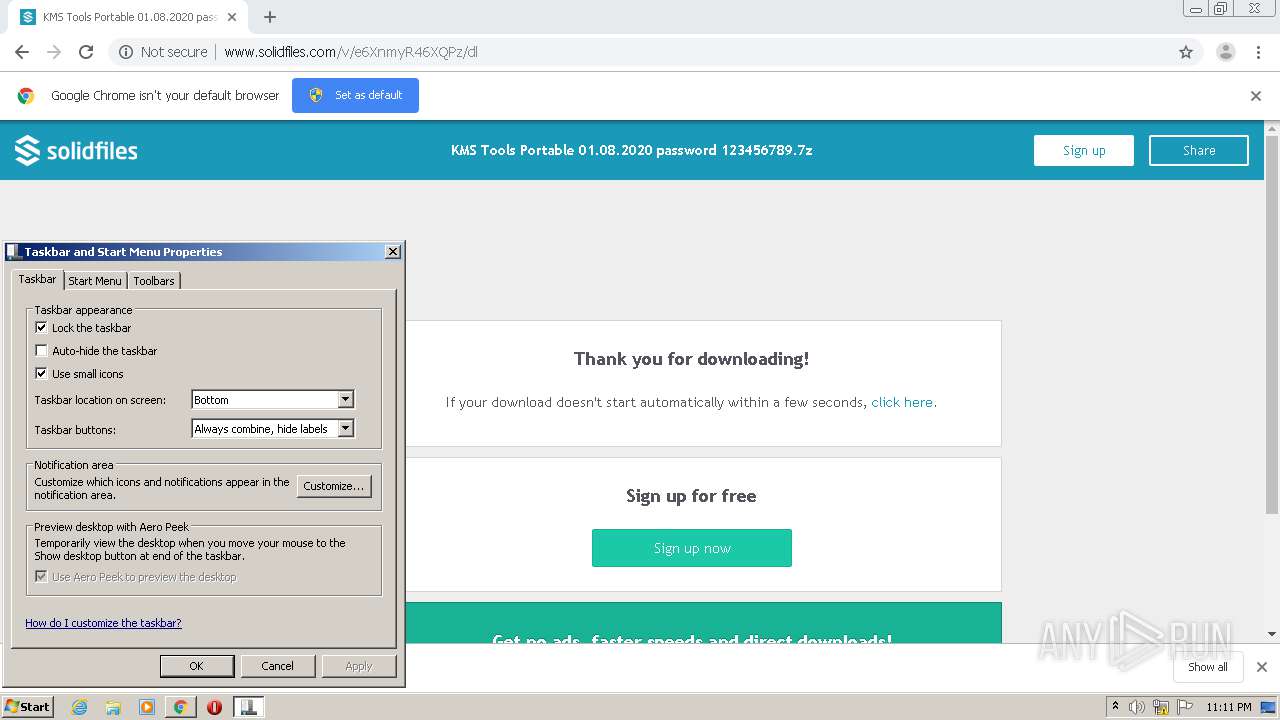
Task: Switch to the Start Menu tab
Action: click(95, 281)
